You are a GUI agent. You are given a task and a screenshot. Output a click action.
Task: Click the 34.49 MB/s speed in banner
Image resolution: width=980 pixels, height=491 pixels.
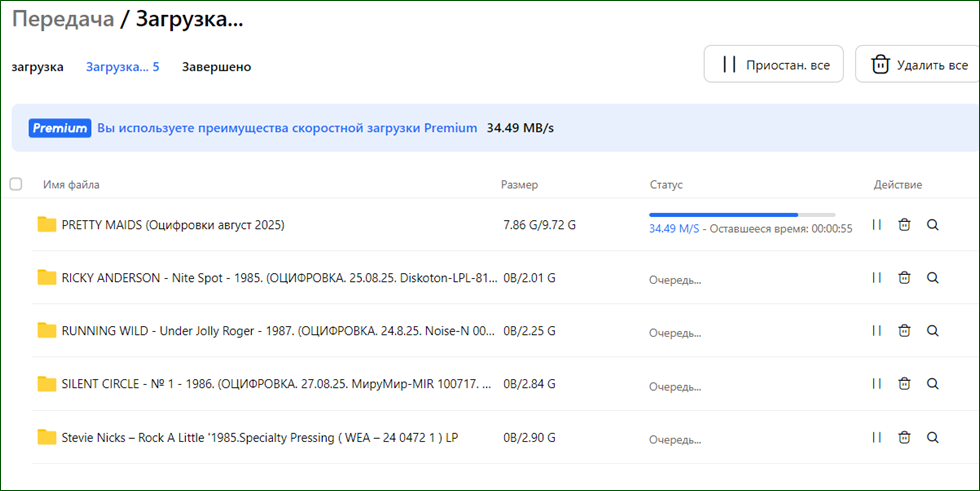pyautogui.click(x=520, y=128)
